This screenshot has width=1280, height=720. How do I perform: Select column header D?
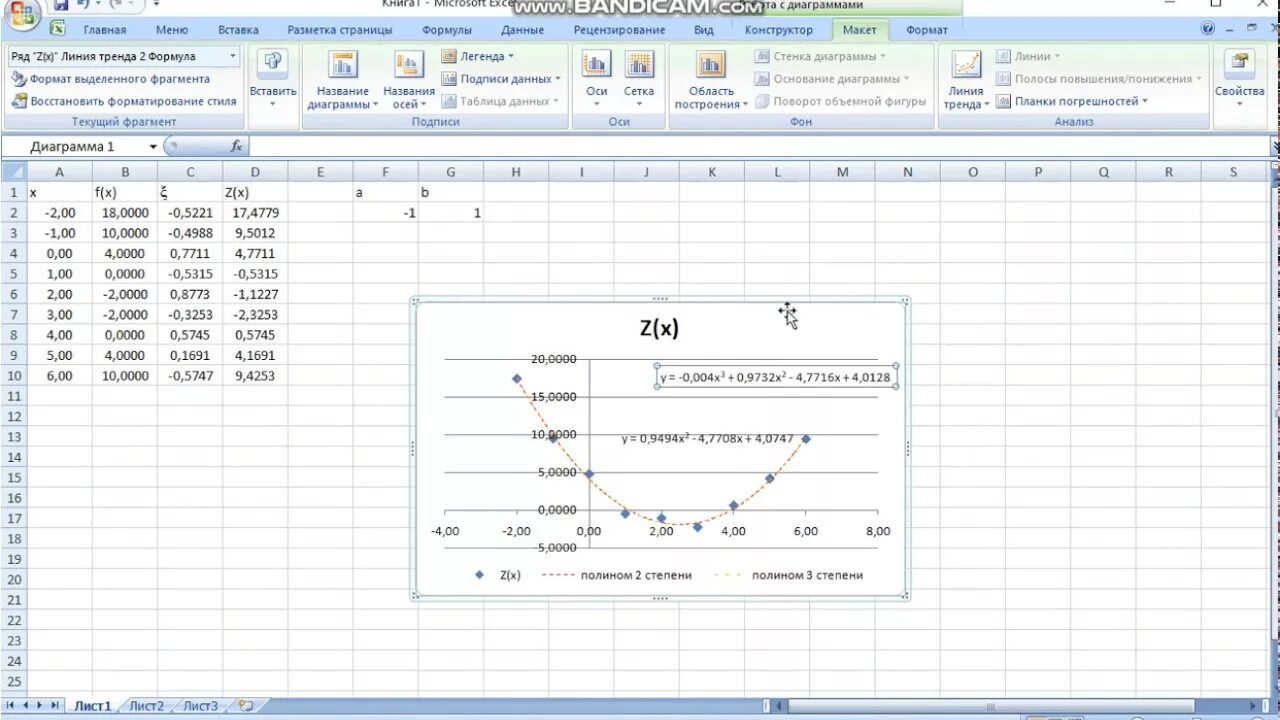(255, 172)
